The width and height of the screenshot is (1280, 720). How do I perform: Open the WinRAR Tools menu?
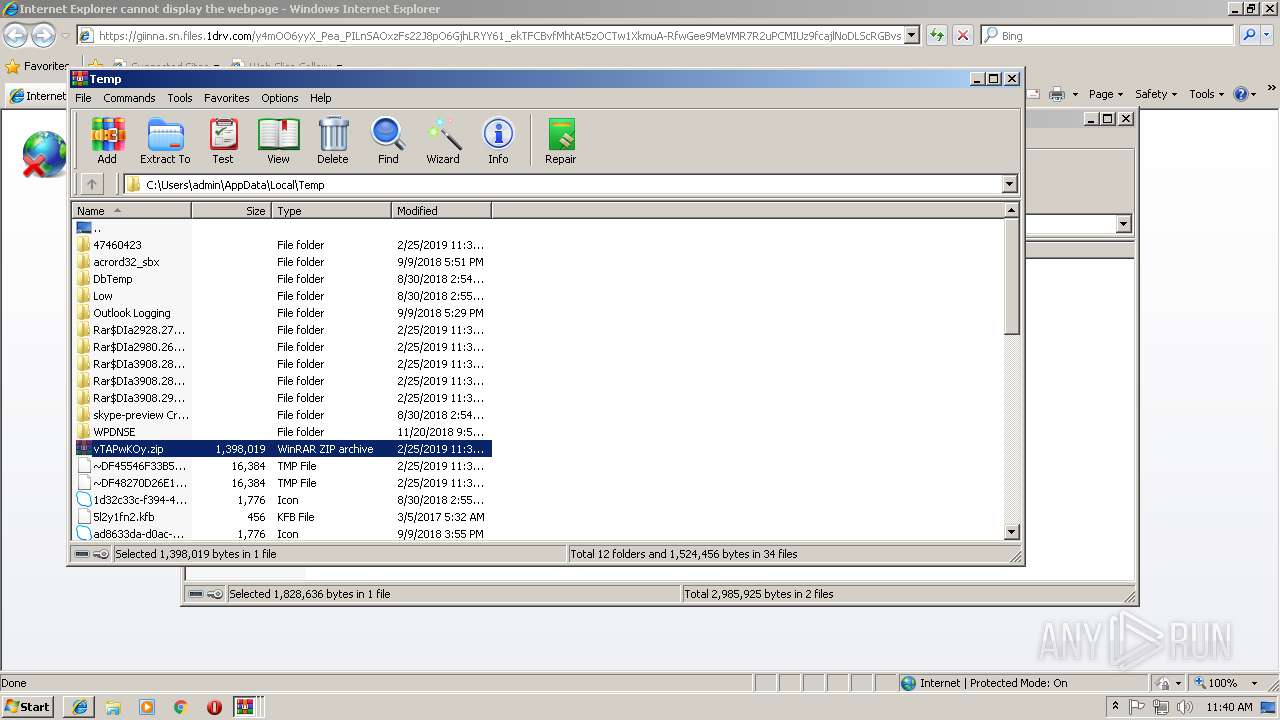(x=180, y=98)
